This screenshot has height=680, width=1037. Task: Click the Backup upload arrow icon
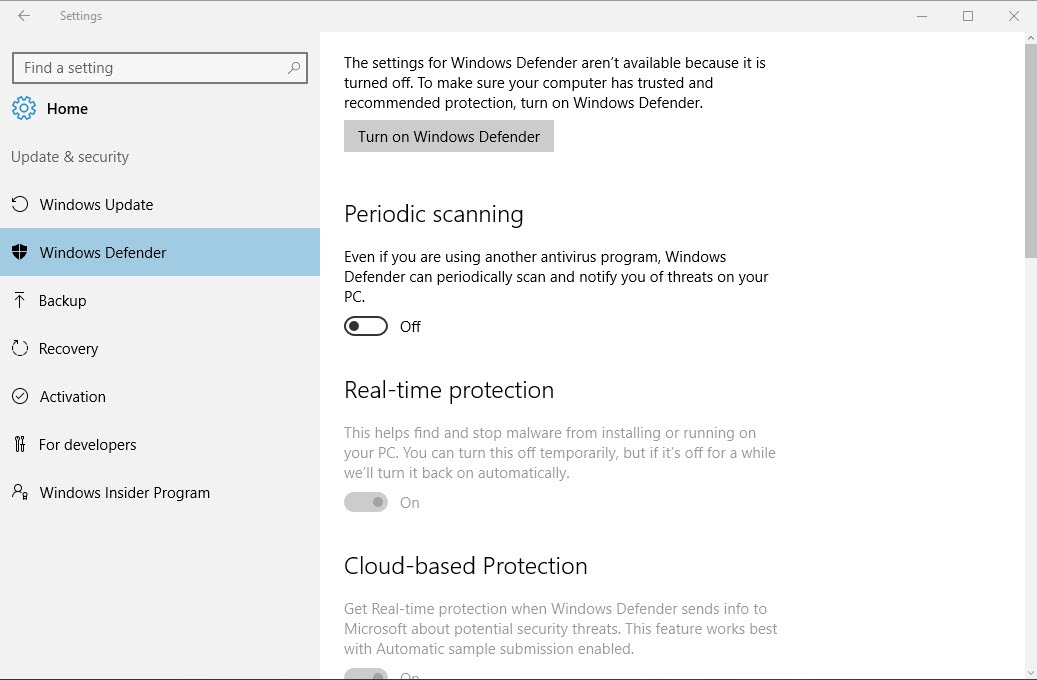point(20,301)
